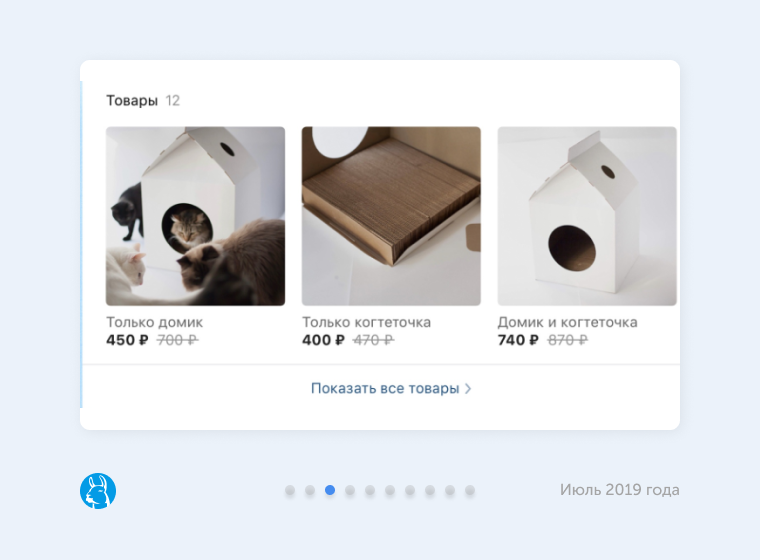The height and width of the screenshot is (560, 760).
Task: Select the Только домик product title
Action: (155, 322)
